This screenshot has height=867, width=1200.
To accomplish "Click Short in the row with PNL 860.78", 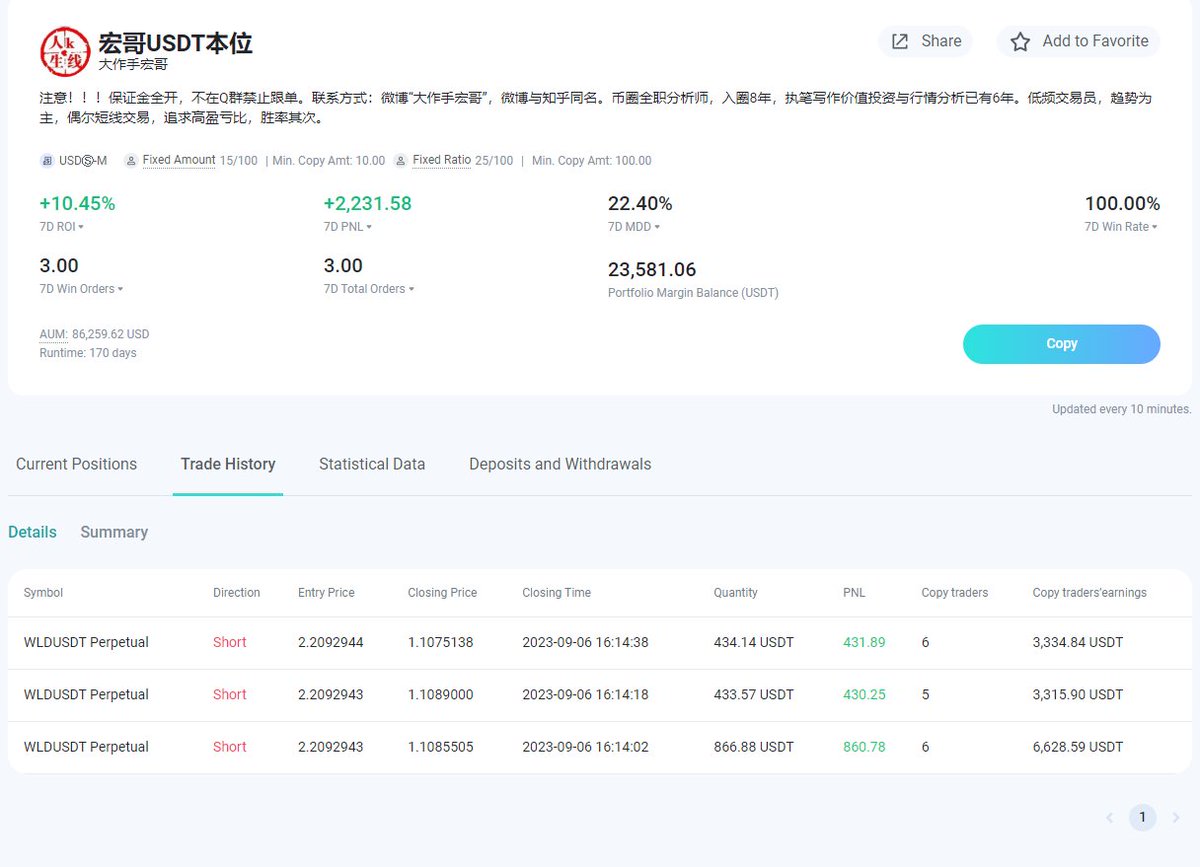I will 229,746.
